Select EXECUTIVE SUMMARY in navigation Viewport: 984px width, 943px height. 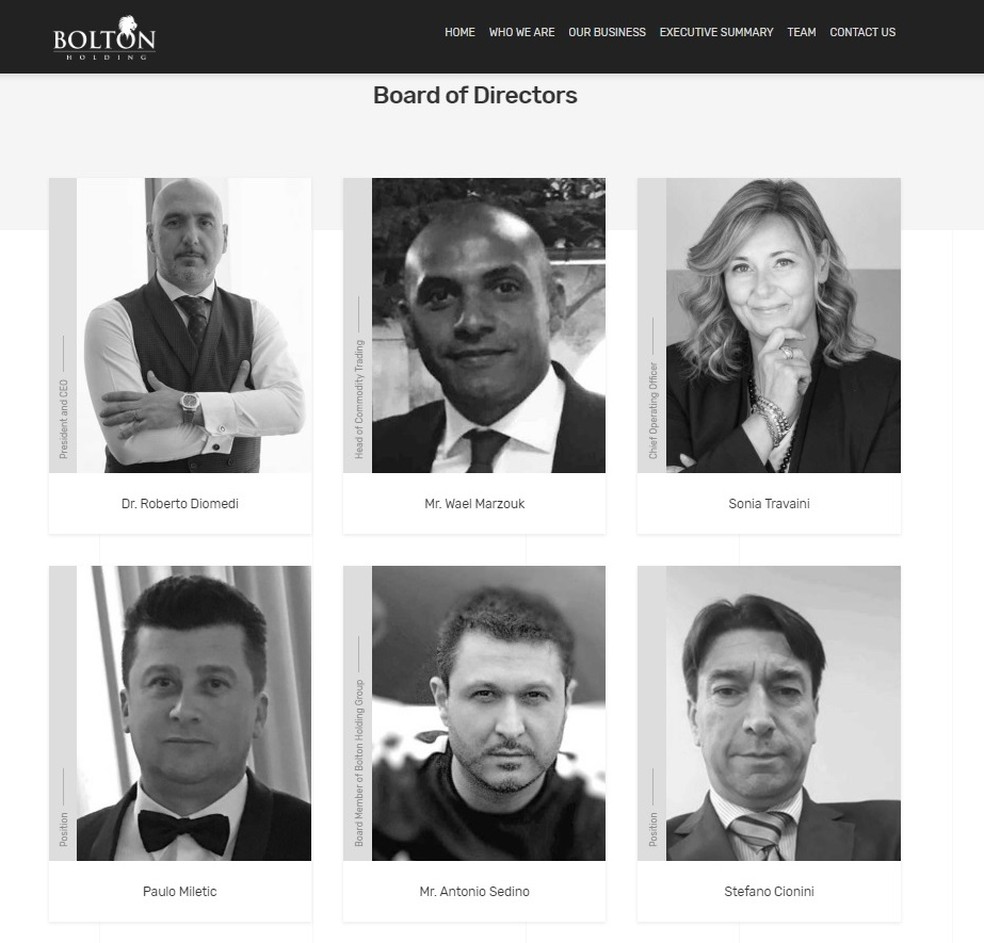(716, 32)
